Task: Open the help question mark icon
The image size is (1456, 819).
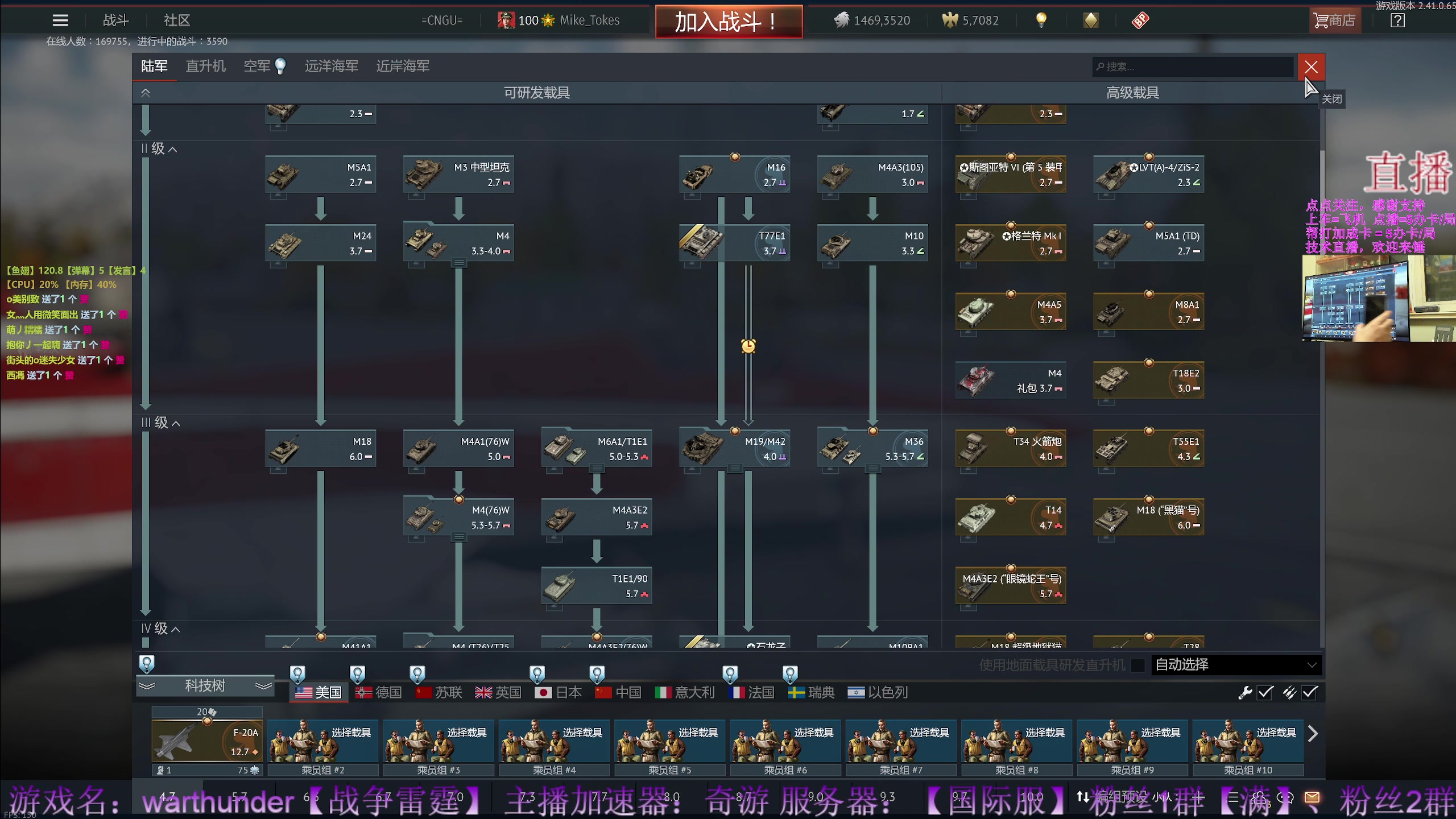Action: point(1397,20)
